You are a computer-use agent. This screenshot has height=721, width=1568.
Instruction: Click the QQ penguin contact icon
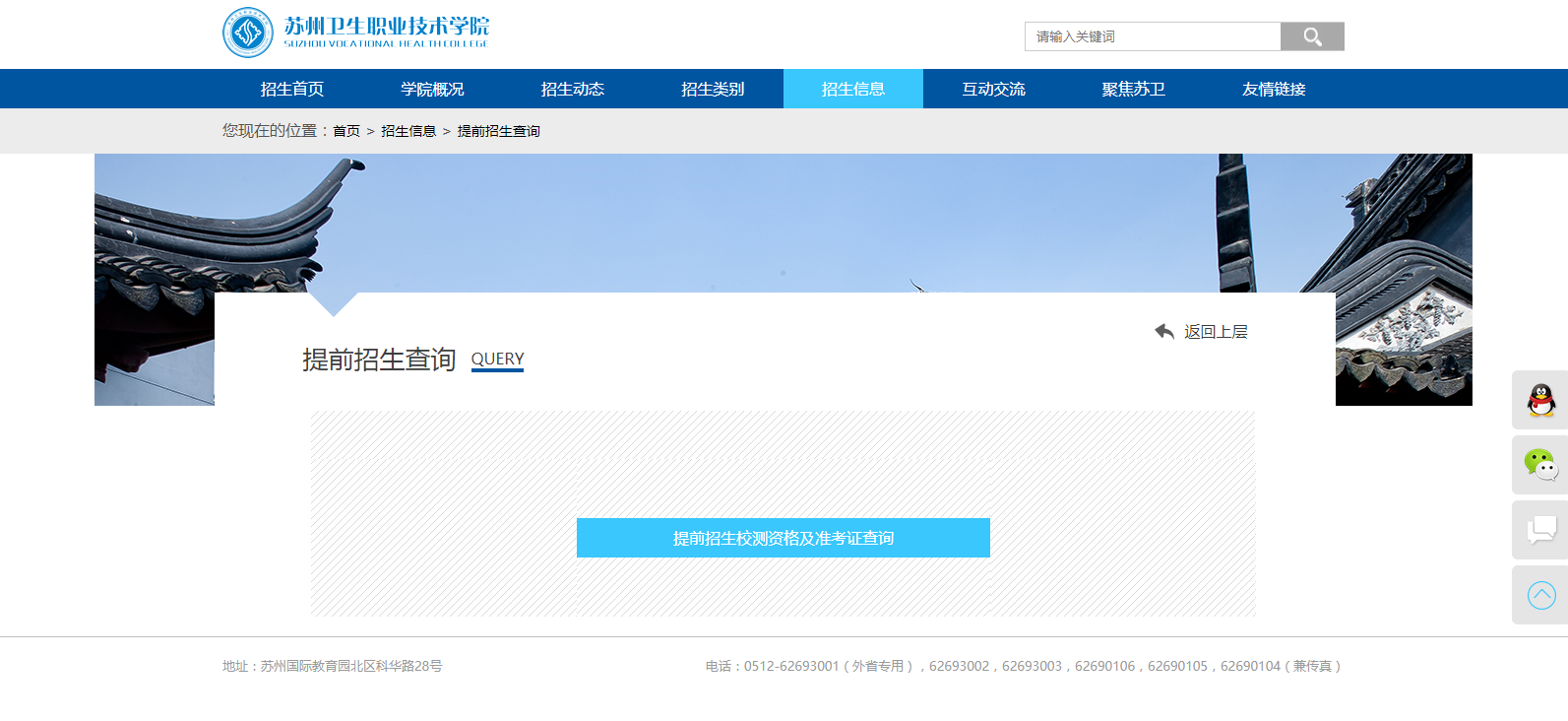[x=1540, y=400]
